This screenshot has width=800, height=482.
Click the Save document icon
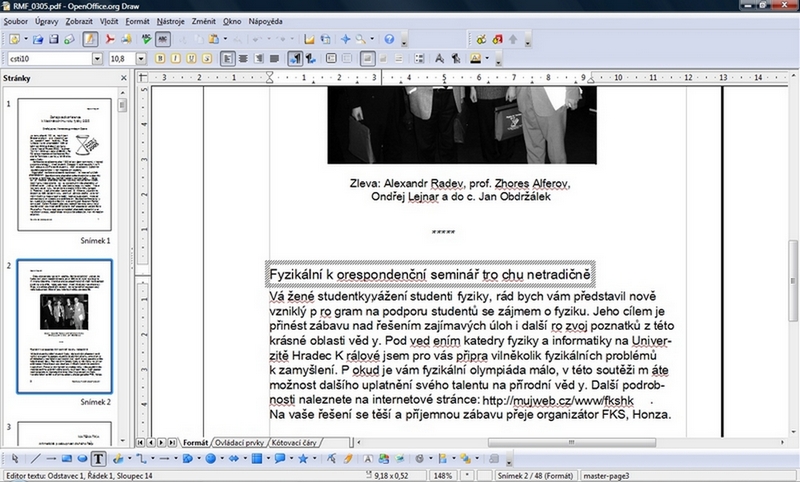click(x=54, y=39)
